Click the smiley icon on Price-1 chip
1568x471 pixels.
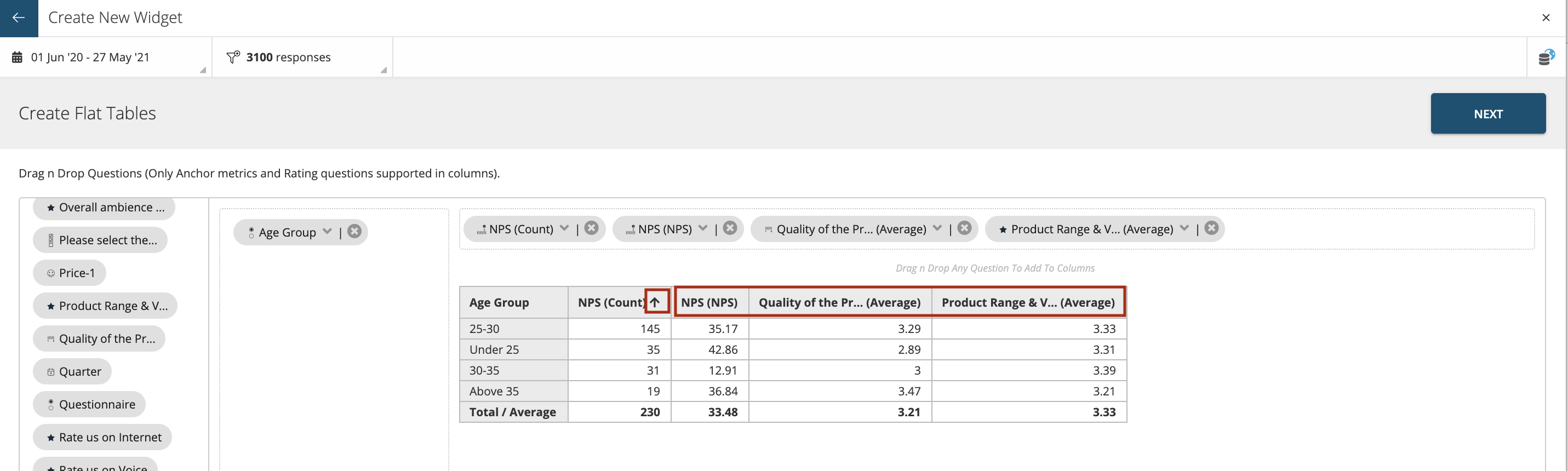coord(51,273)
